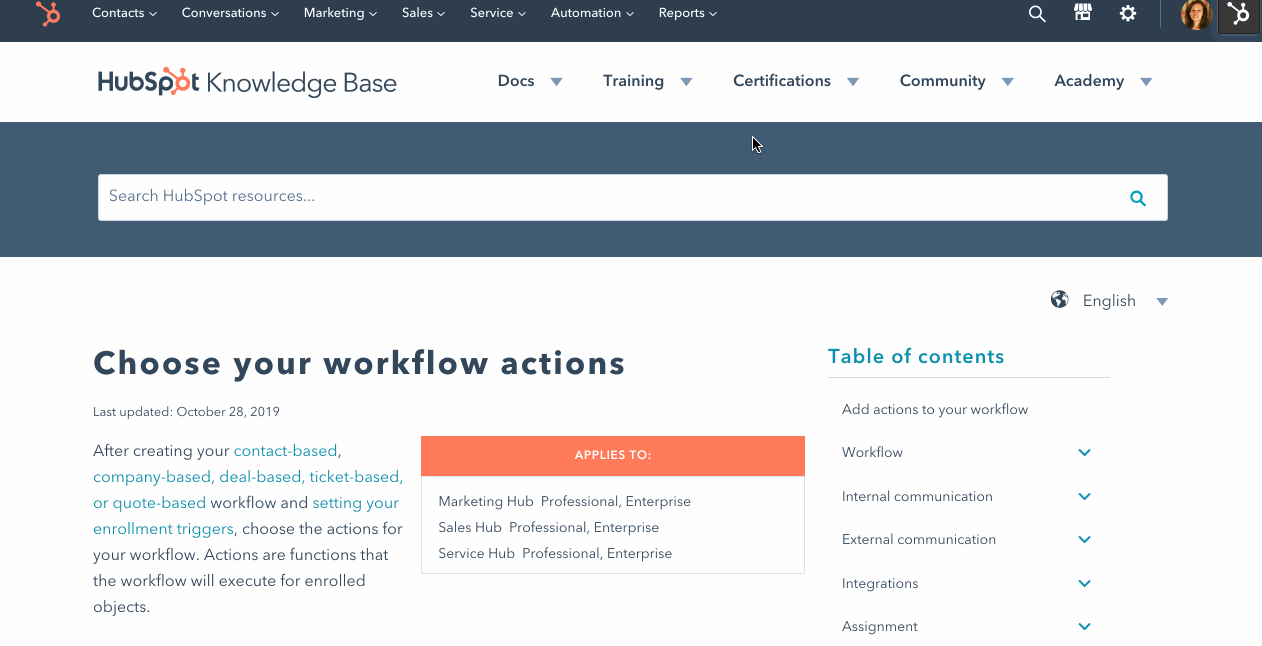Open the Marketing menu
This screenshot has width=1262, height=646.
click(340, 13)
